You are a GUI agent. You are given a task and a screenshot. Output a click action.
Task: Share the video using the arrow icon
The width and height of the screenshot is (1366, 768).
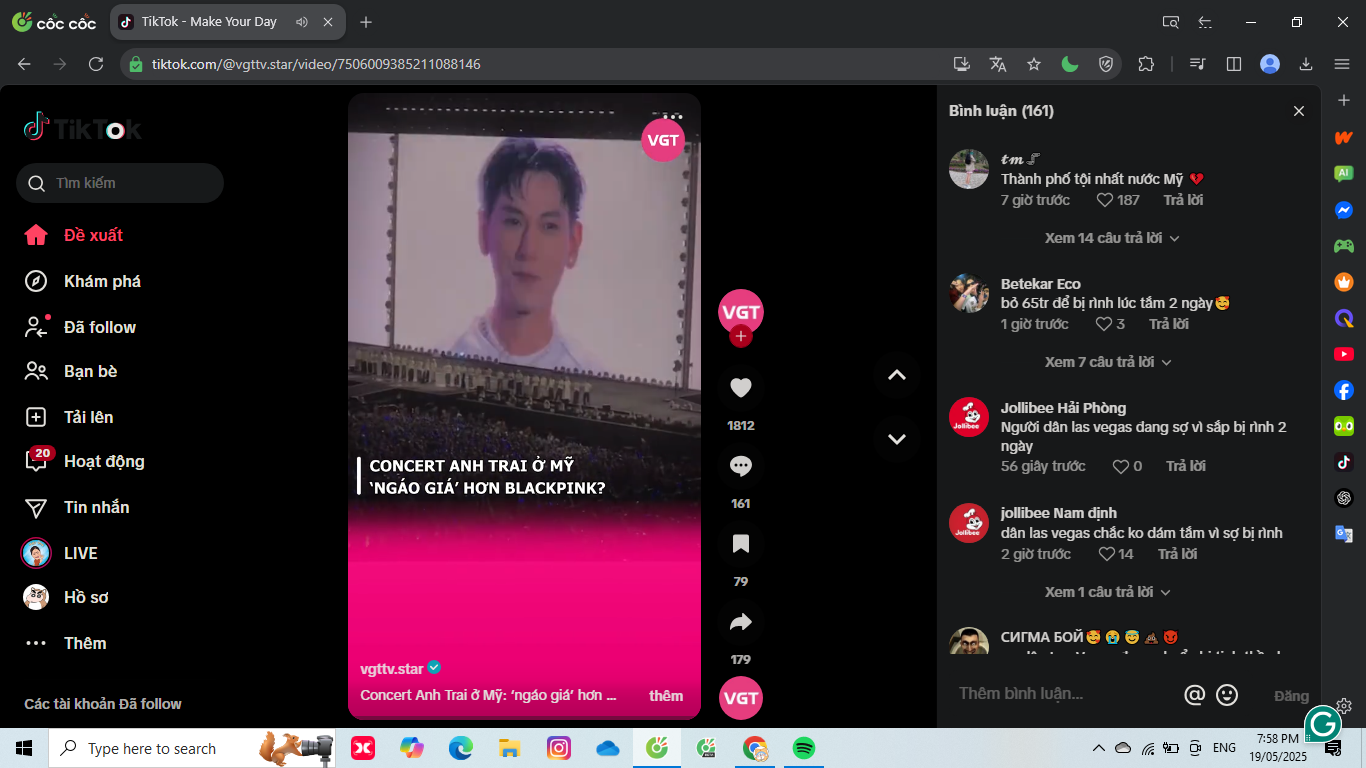click(x=740, y=622)
